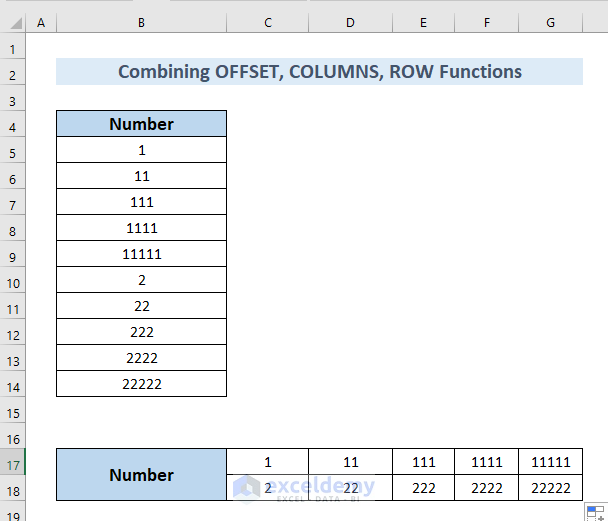
Task: Click cell F18 containing 2222
Action: tap(487, 488)
